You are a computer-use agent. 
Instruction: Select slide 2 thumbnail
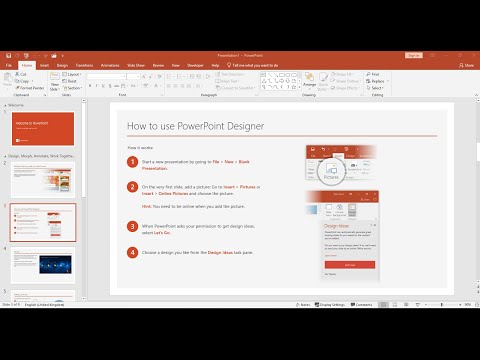[x=43, y=180]
